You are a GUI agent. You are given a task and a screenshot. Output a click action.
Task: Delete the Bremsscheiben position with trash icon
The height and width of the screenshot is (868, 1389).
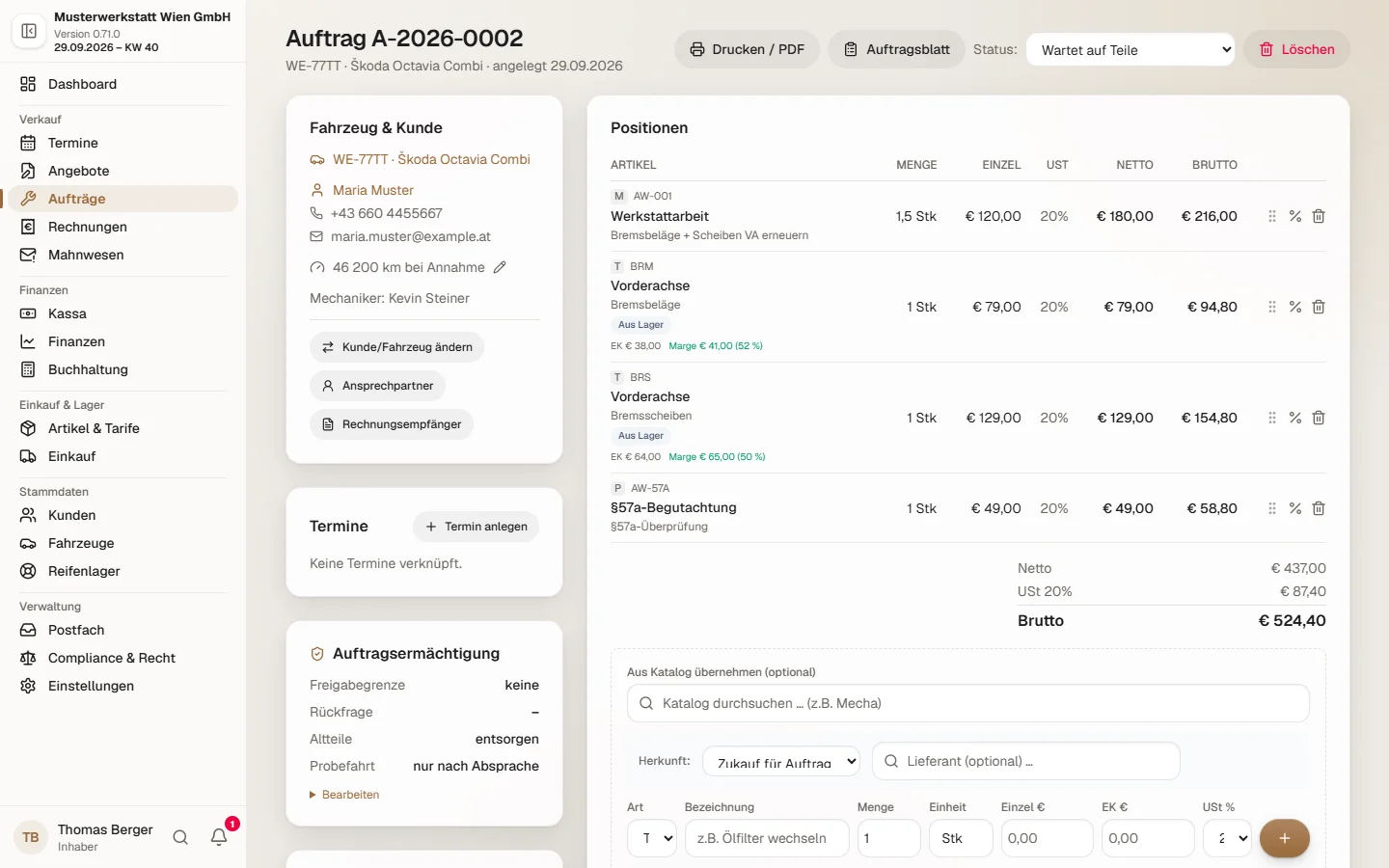1319,418
